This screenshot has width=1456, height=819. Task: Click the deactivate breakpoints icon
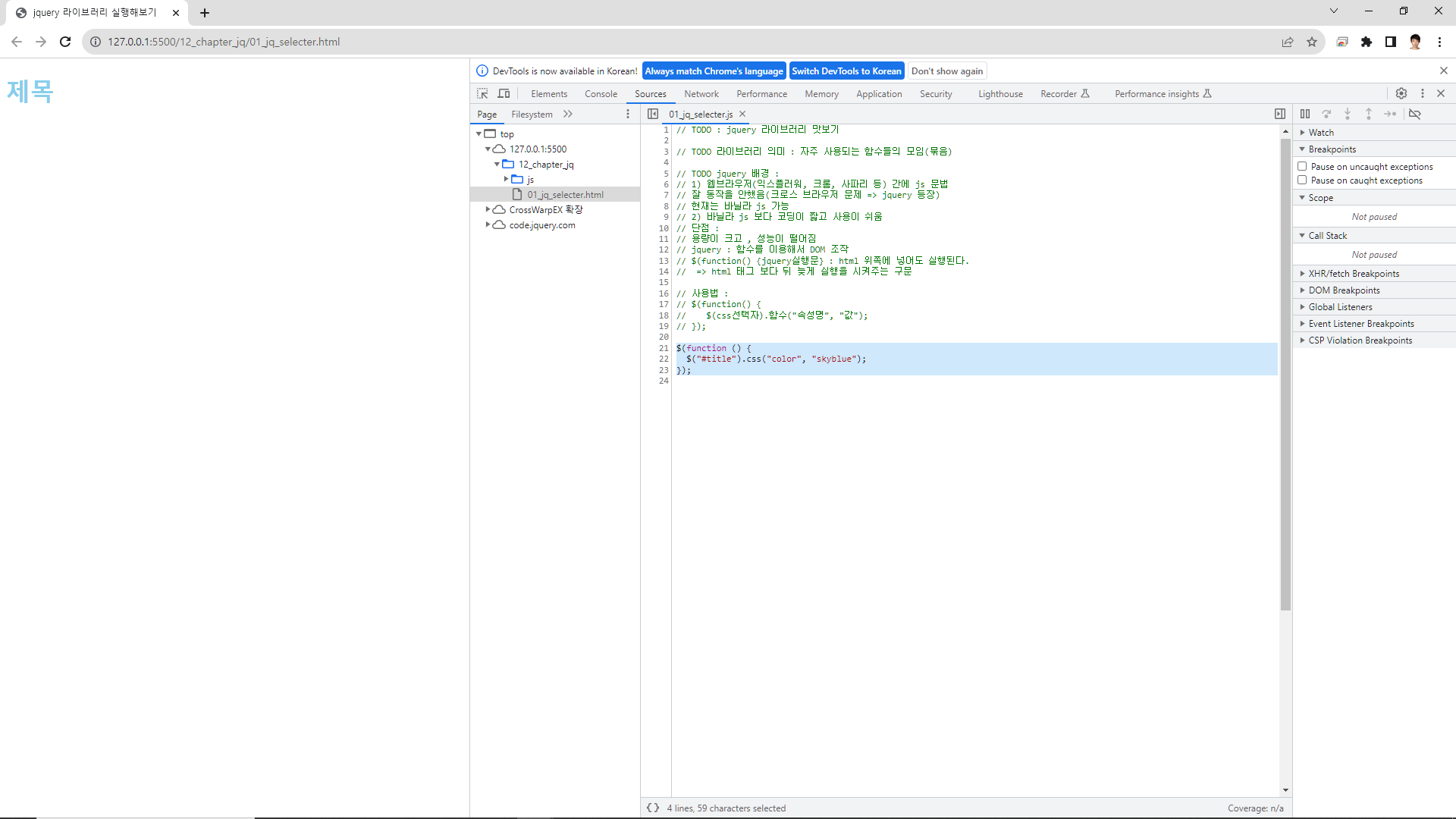click(x=1415, y=114)
